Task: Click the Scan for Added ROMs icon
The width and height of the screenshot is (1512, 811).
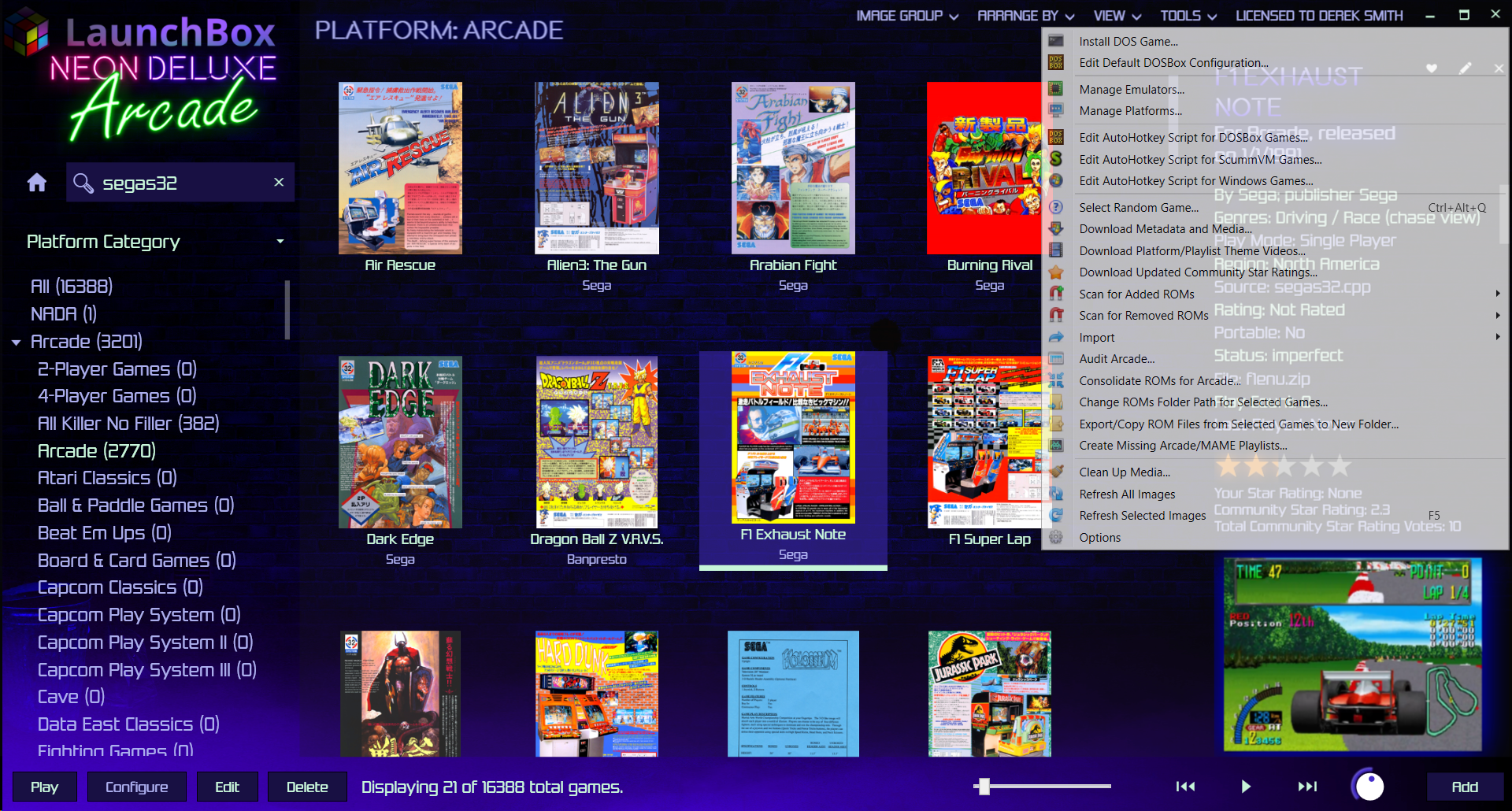Action: tap(1056, 294)
